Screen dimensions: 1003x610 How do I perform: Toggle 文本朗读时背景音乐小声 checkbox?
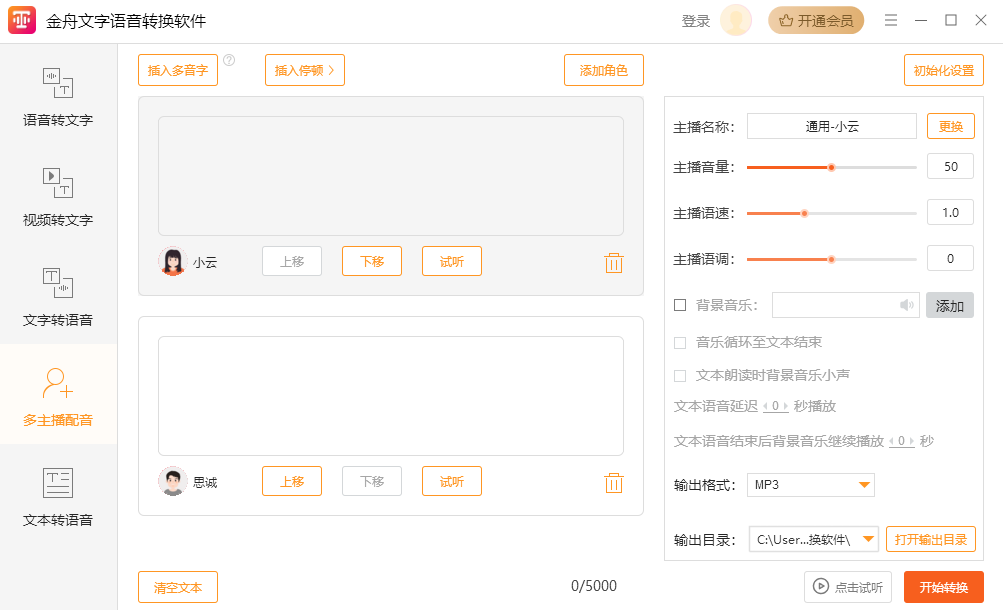tap(680, 376)
